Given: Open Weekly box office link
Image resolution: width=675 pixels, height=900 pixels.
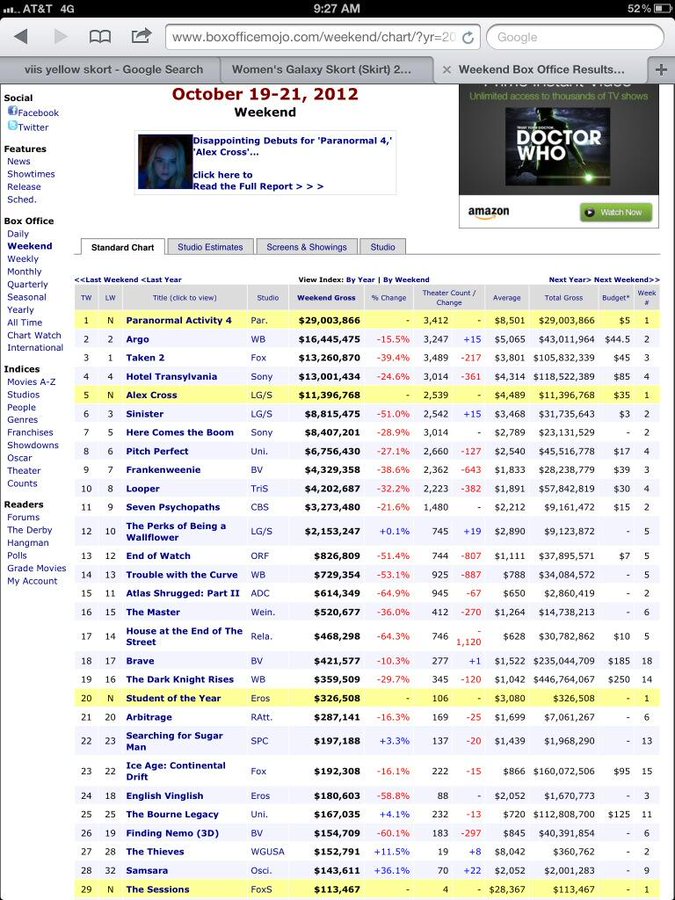Looking at the screenshot, I should [22, 259].
